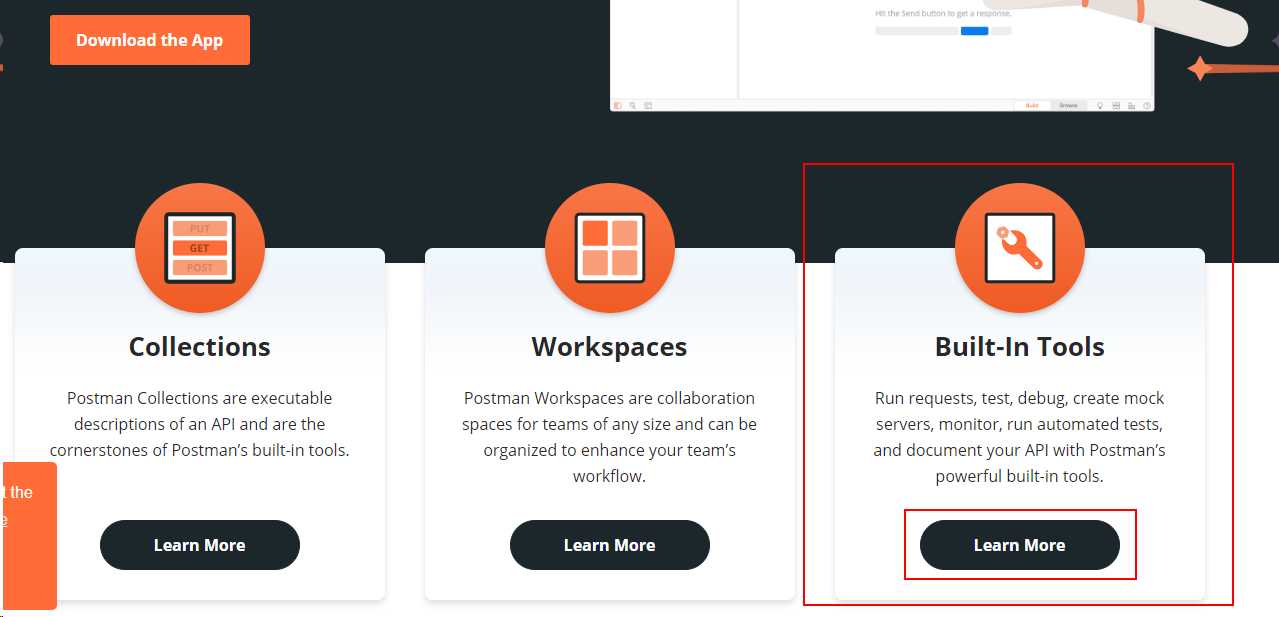1279x617 pixels.
Task: Click "Hit the Send button" text in preview
Action: [941, 14]
